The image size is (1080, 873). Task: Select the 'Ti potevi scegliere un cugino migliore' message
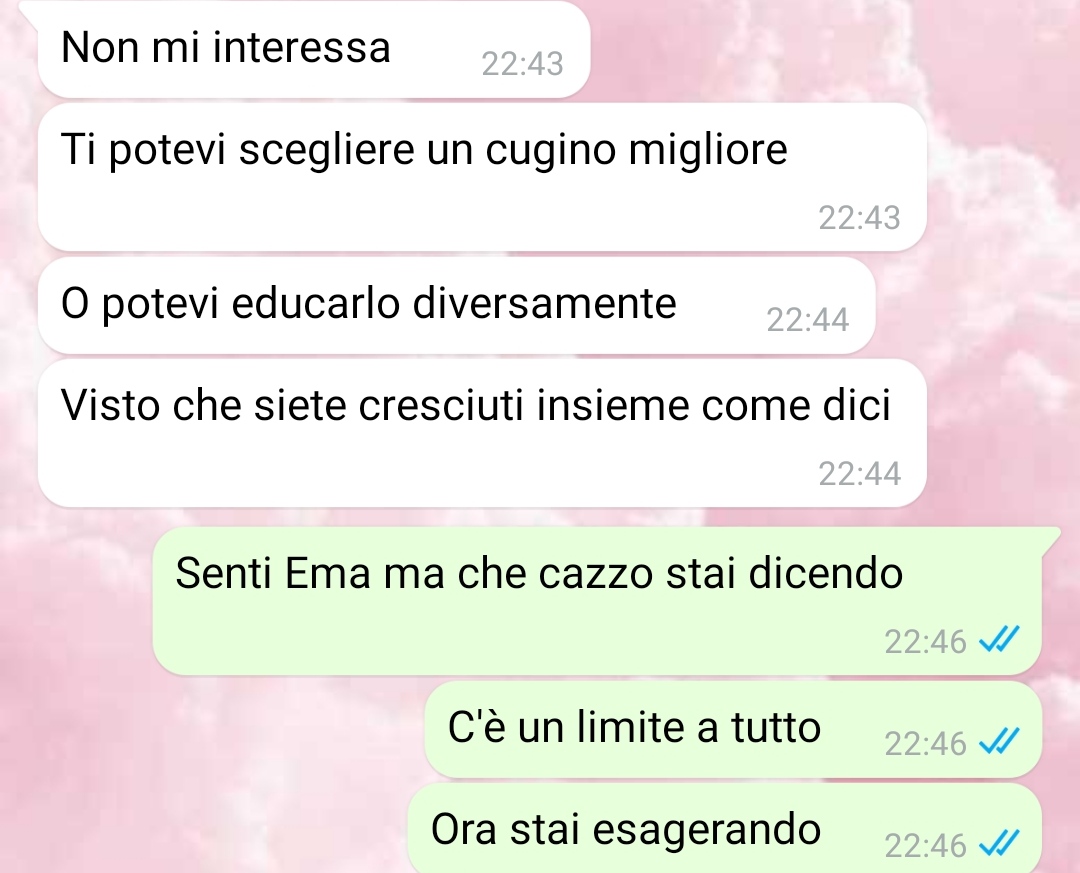(x=482, y=177)
